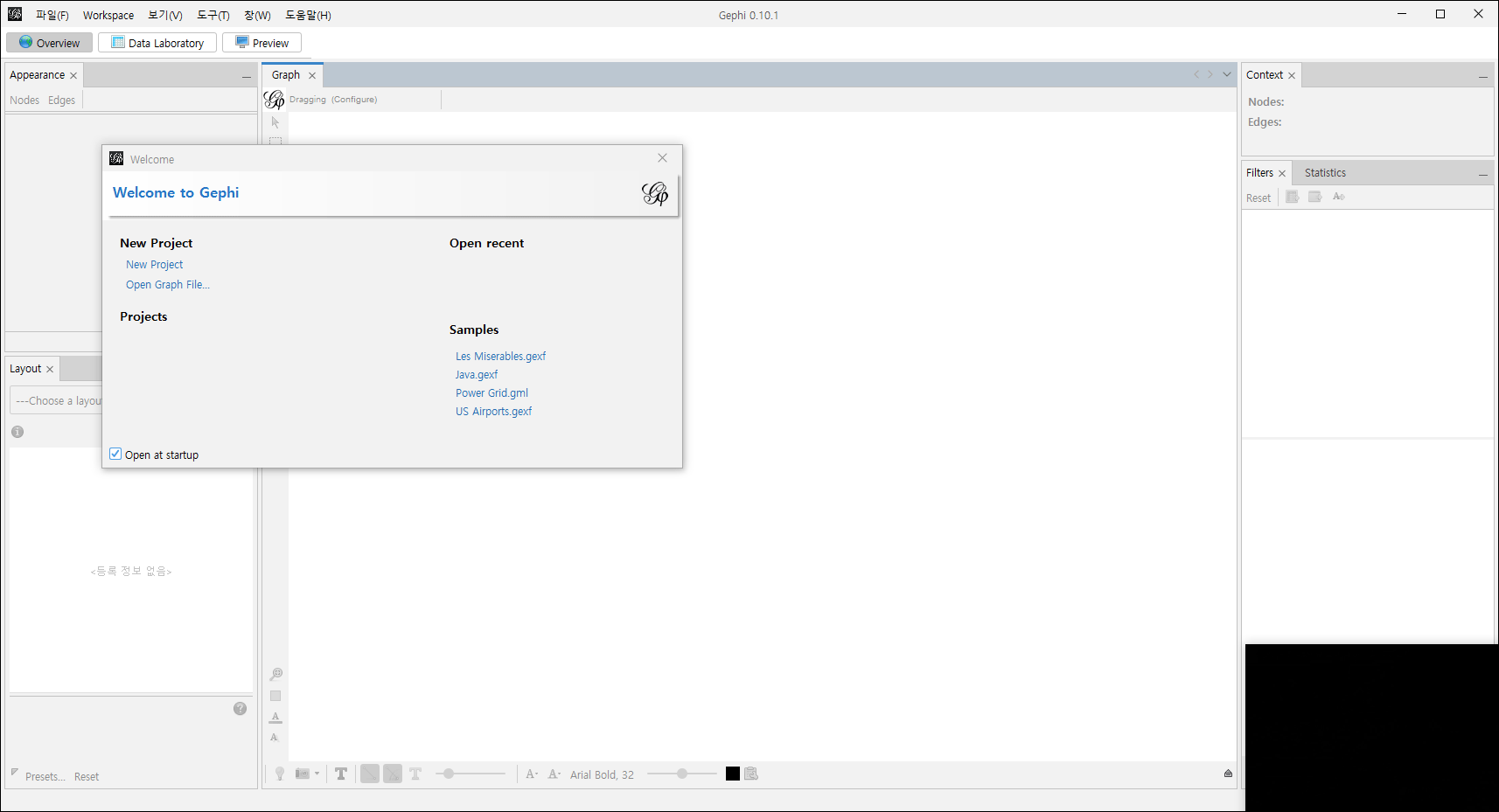This screenshot has height=812, width=1499.
Task: Open the Les Miserables.gexf sample
Action: click(x=500, y=357)
